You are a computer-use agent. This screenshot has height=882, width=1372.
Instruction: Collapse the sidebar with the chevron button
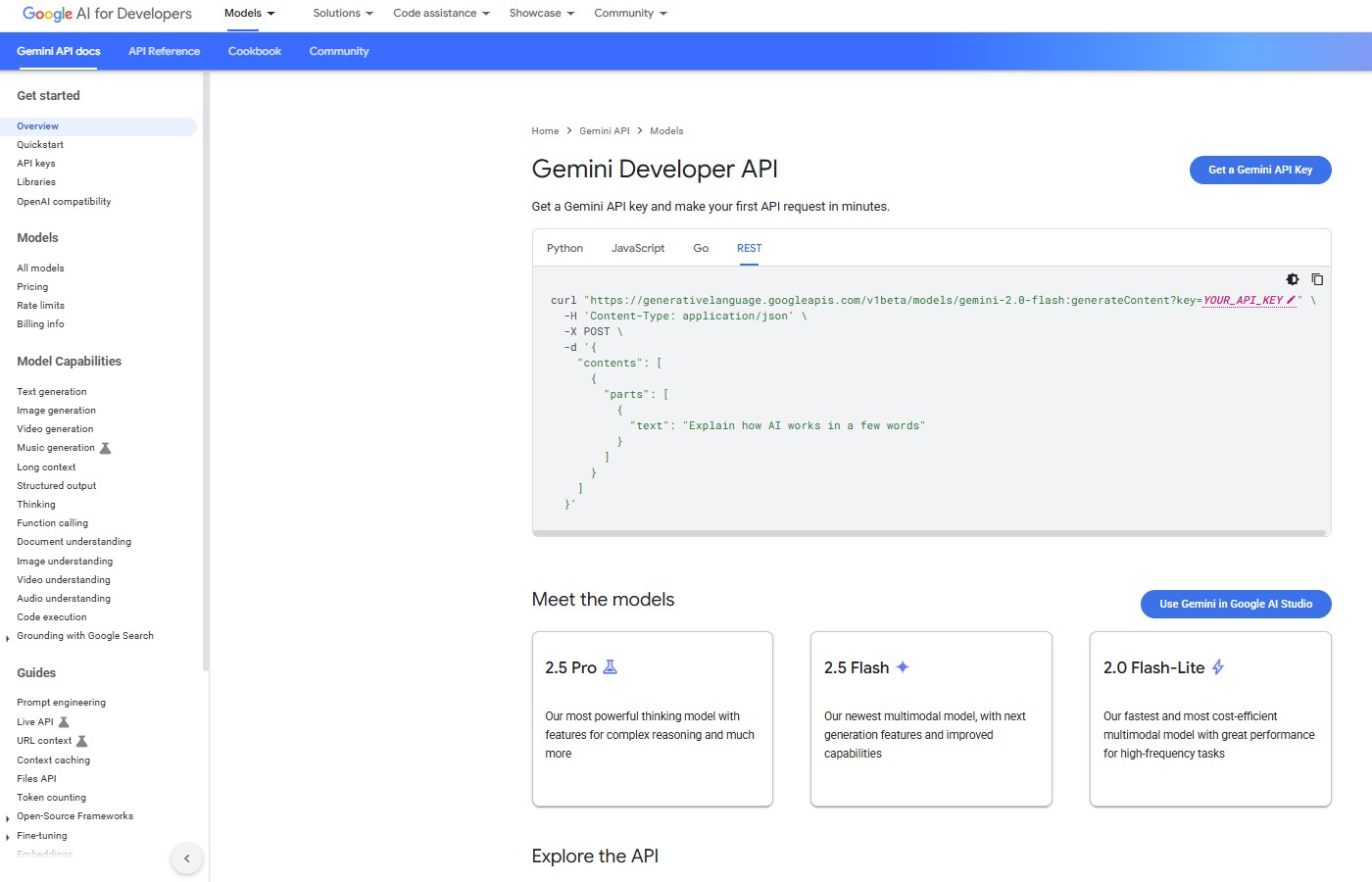coord(186,858)
